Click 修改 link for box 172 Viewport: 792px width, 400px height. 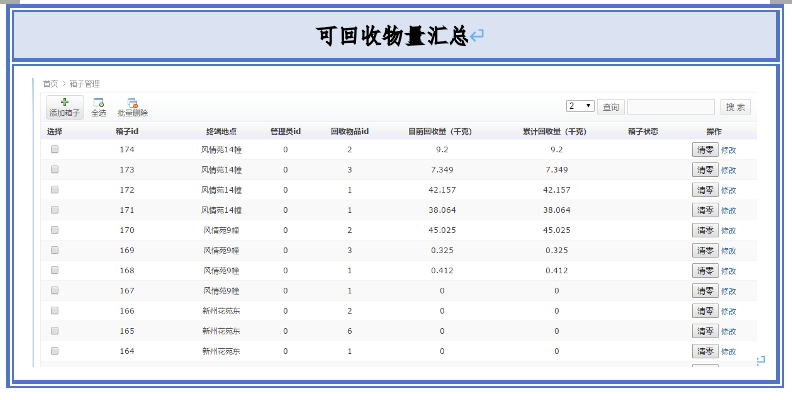(x=728, y=190)
